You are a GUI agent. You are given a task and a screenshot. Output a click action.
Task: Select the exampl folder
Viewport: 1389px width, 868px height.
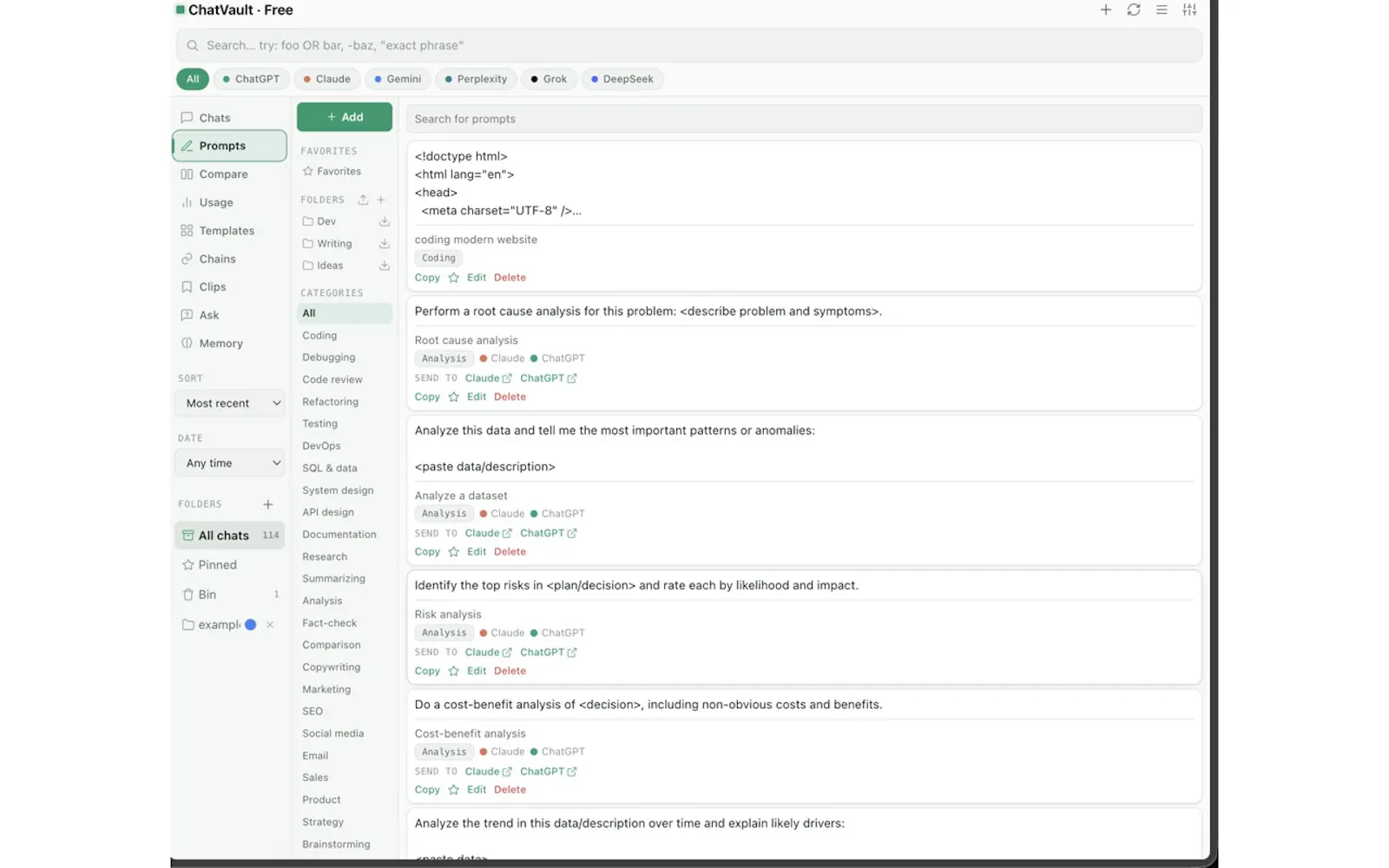pos(211,625)
